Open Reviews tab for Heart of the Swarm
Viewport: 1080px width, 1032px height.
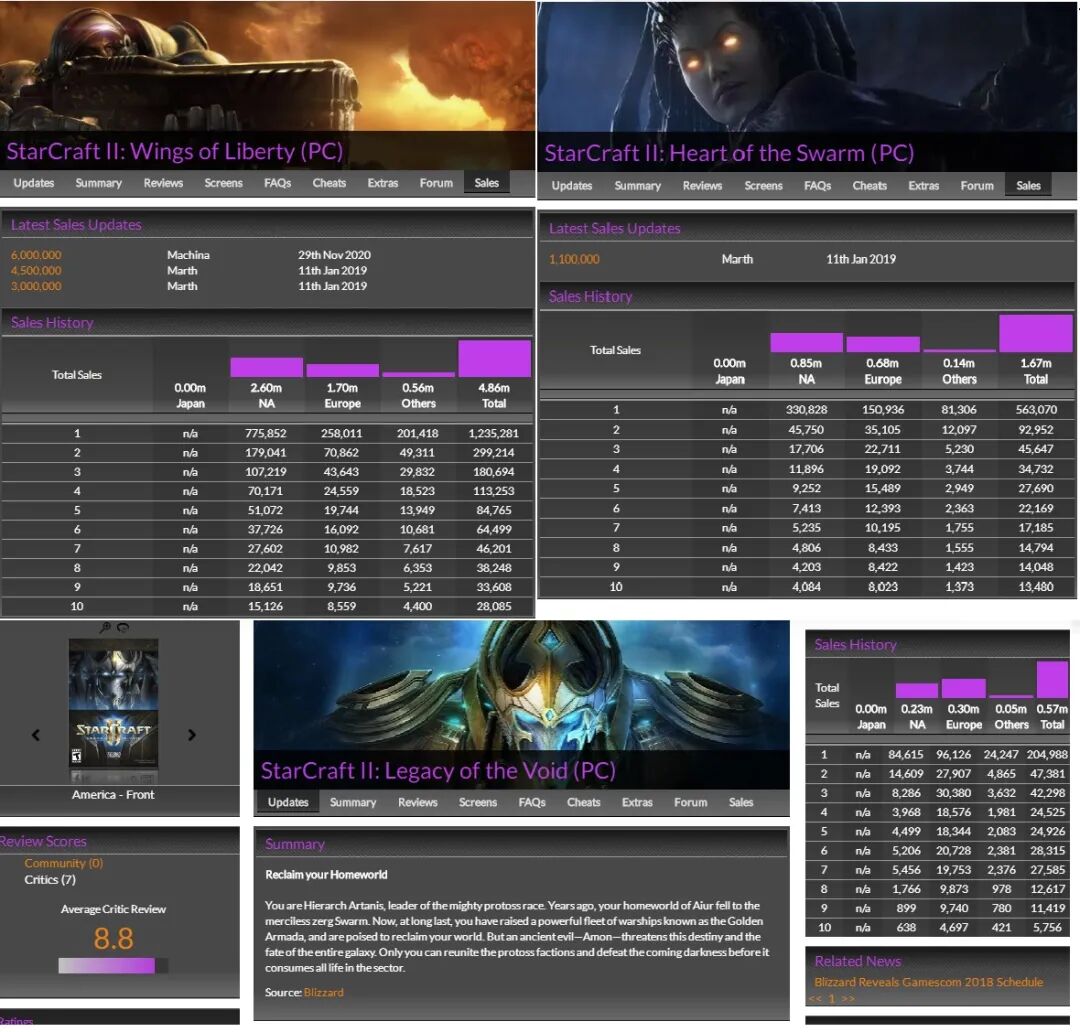click(702, 185)
